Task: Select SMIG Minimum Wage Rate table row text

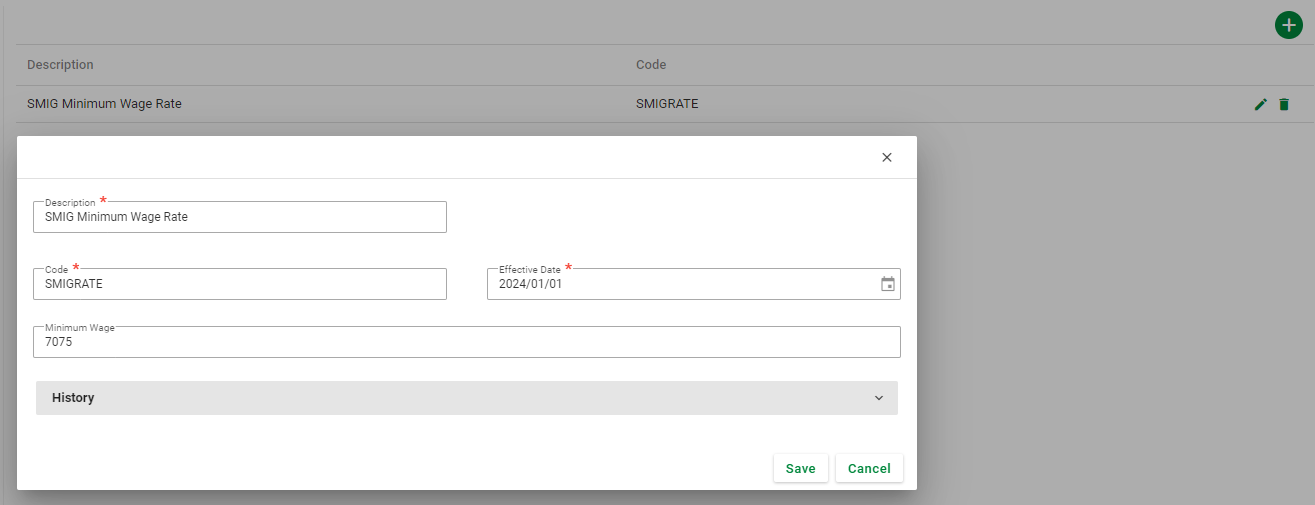Action: (x=104, y=103)
